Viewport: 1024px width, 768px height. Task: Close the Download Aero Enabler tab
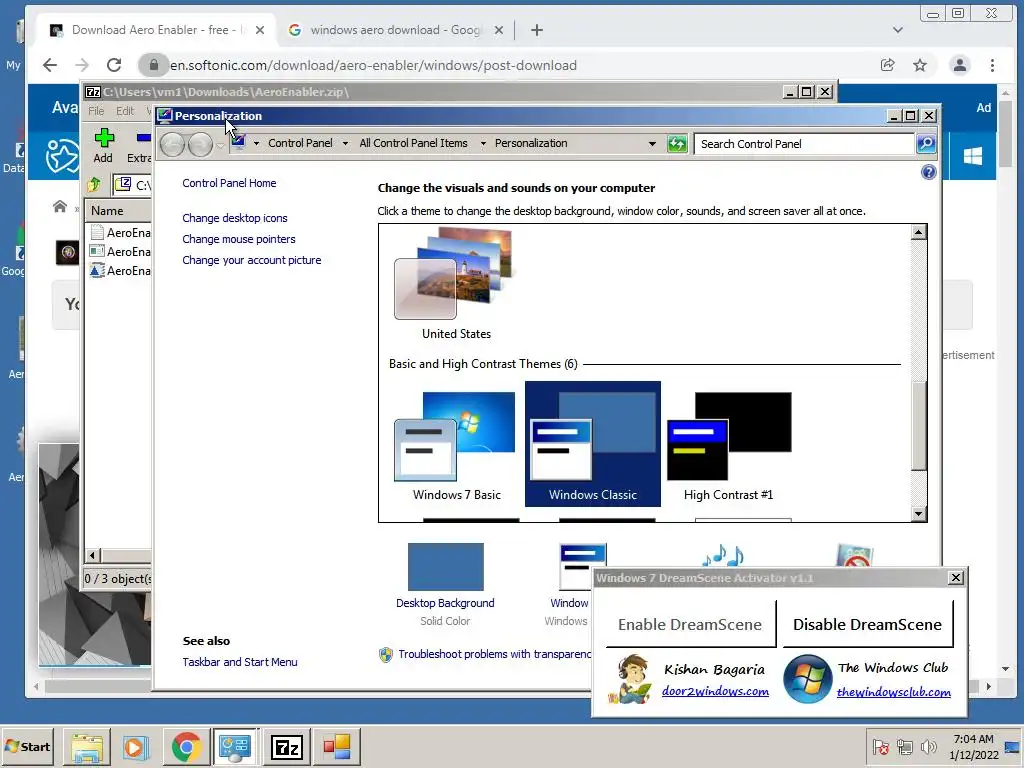pyautogui.click(x=260, y=30)
